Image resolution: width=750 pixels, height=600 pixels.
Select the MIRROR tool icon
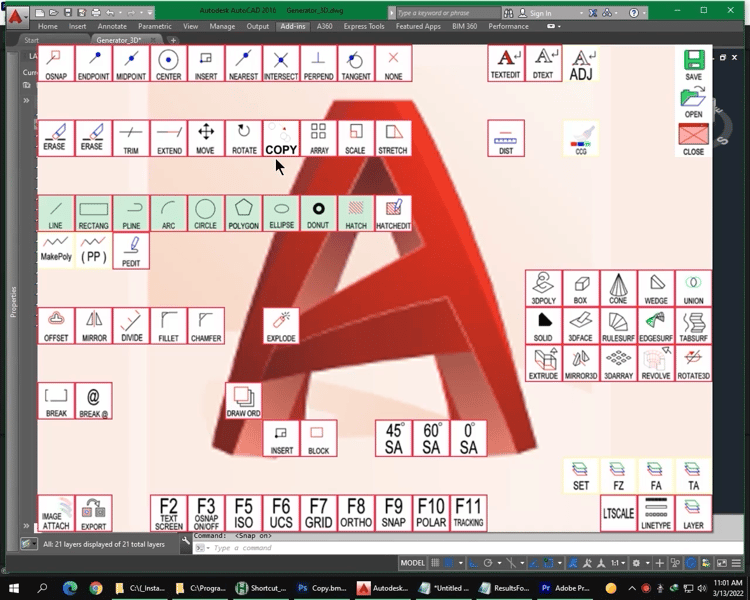coord(93,326)
